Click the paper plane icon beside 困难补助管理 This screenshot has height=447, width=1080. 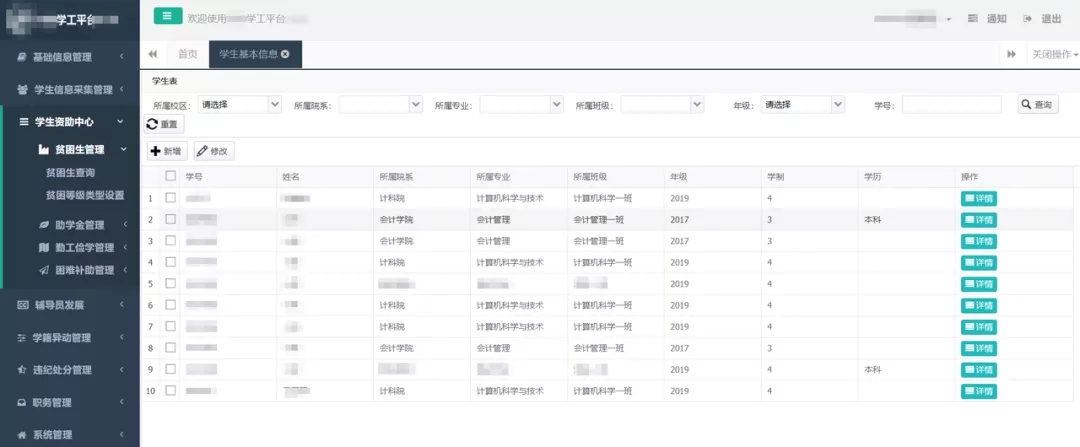click(x=44, y=270)
